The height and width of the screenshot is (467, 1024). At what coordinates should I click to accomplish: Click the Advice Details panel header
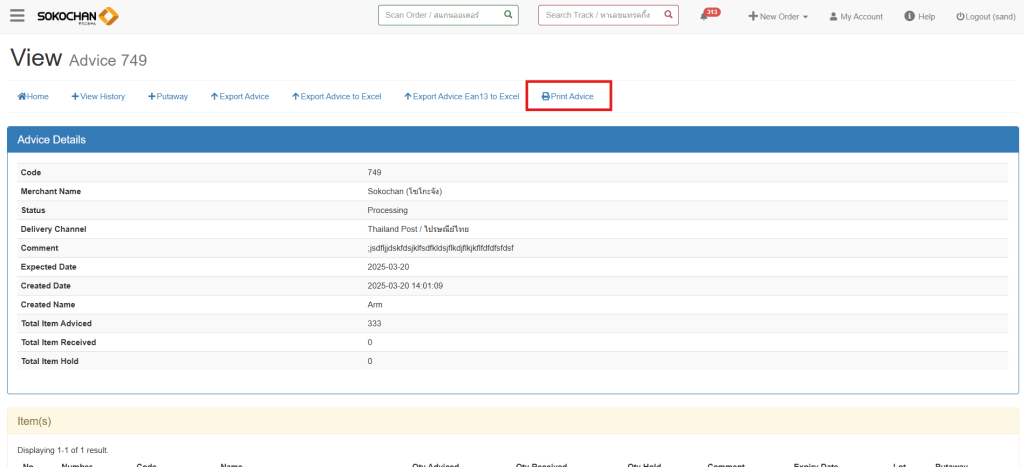(513, 140)
